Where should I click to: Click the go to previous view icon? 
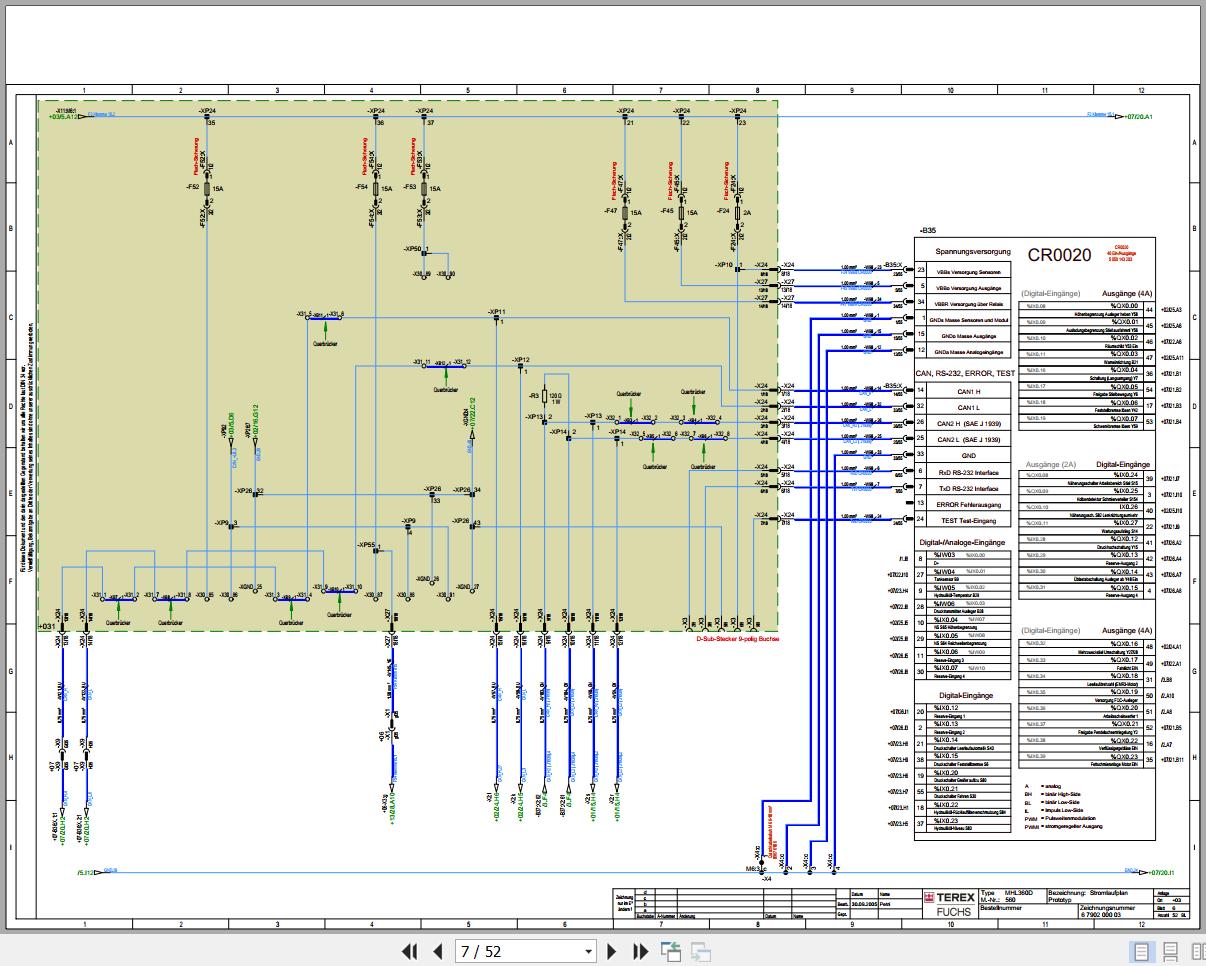(670, 952)
